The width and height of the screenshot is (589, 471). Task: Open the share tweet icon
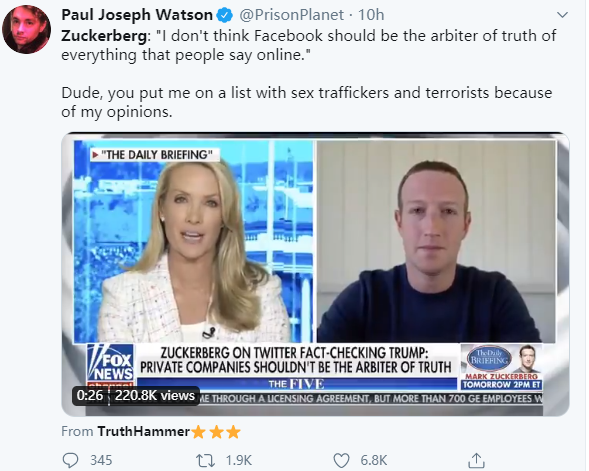[x=476, y=460]
